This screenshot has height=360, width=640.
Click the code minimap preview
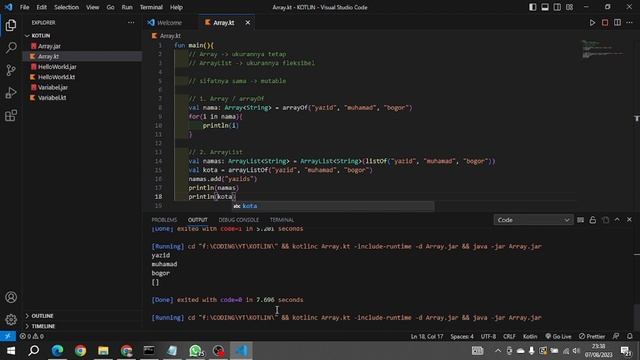click(x=602, y=49)
